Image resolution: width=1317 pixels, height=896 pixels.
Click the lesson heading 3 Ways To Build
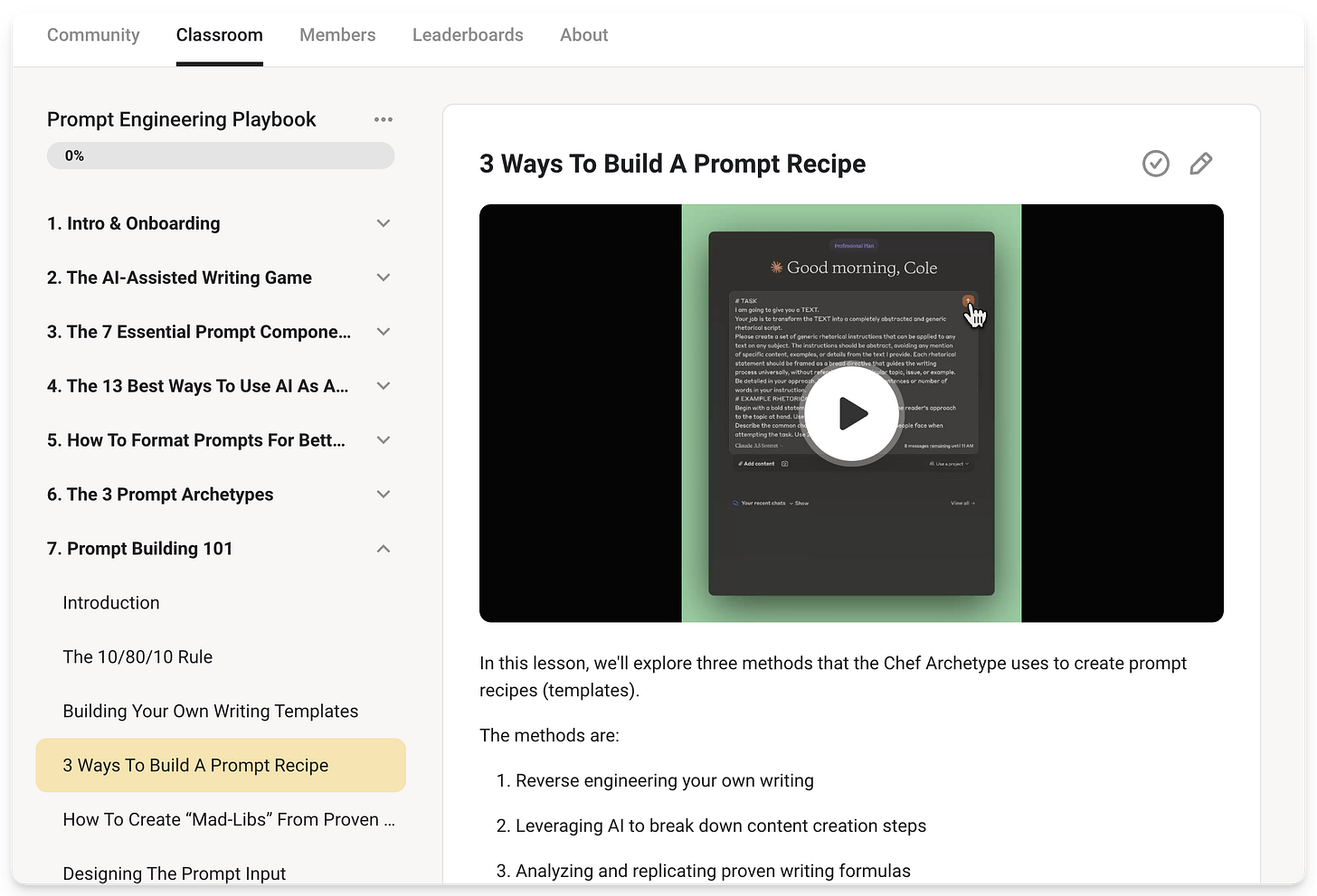[x=673, y=164]
